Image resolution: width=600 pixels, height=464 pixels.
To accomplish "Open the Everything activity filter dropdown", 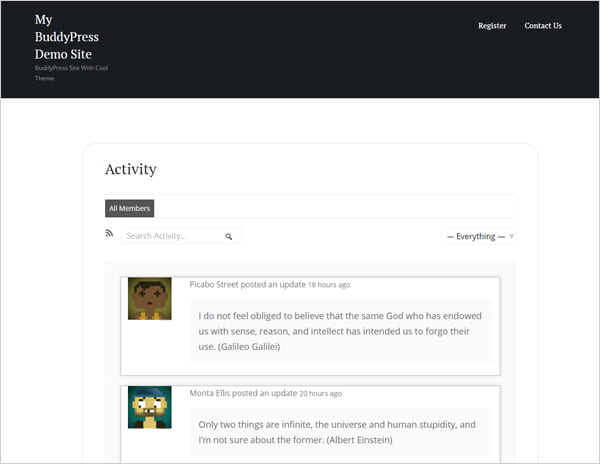I will [476, 236].
